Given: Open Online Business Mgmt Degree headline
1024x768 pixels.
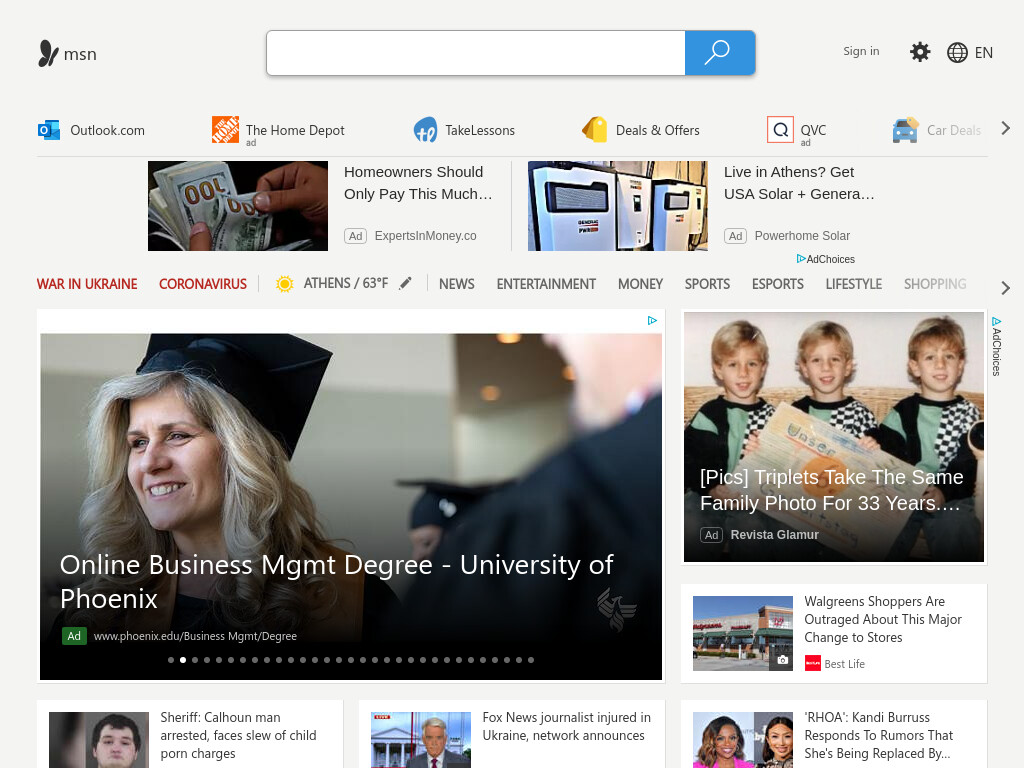Looking at the screenshot, I should [336, 581].
